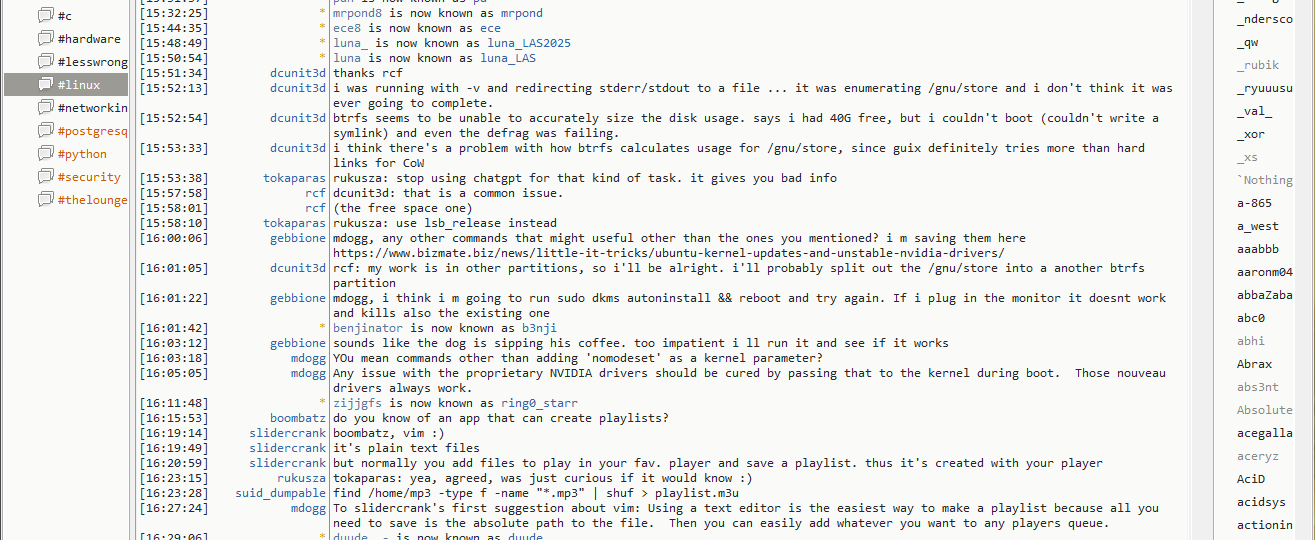Click the luna_LAS2025 nick in chat

[x=529, y=43]
